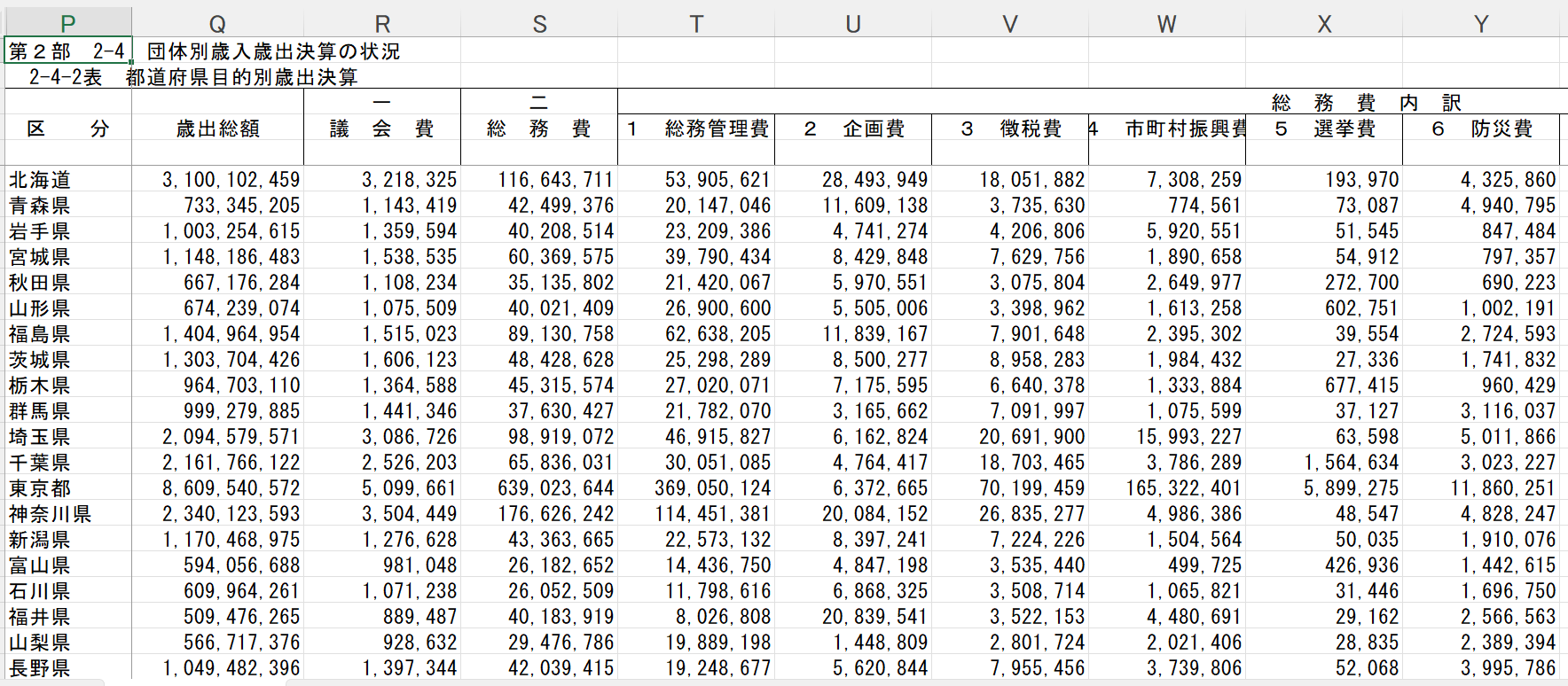The width and height of the screenshot is (1568, 686).
Task: Click 山形県 選挙費 value 602,751
Action: [1324, 308]
